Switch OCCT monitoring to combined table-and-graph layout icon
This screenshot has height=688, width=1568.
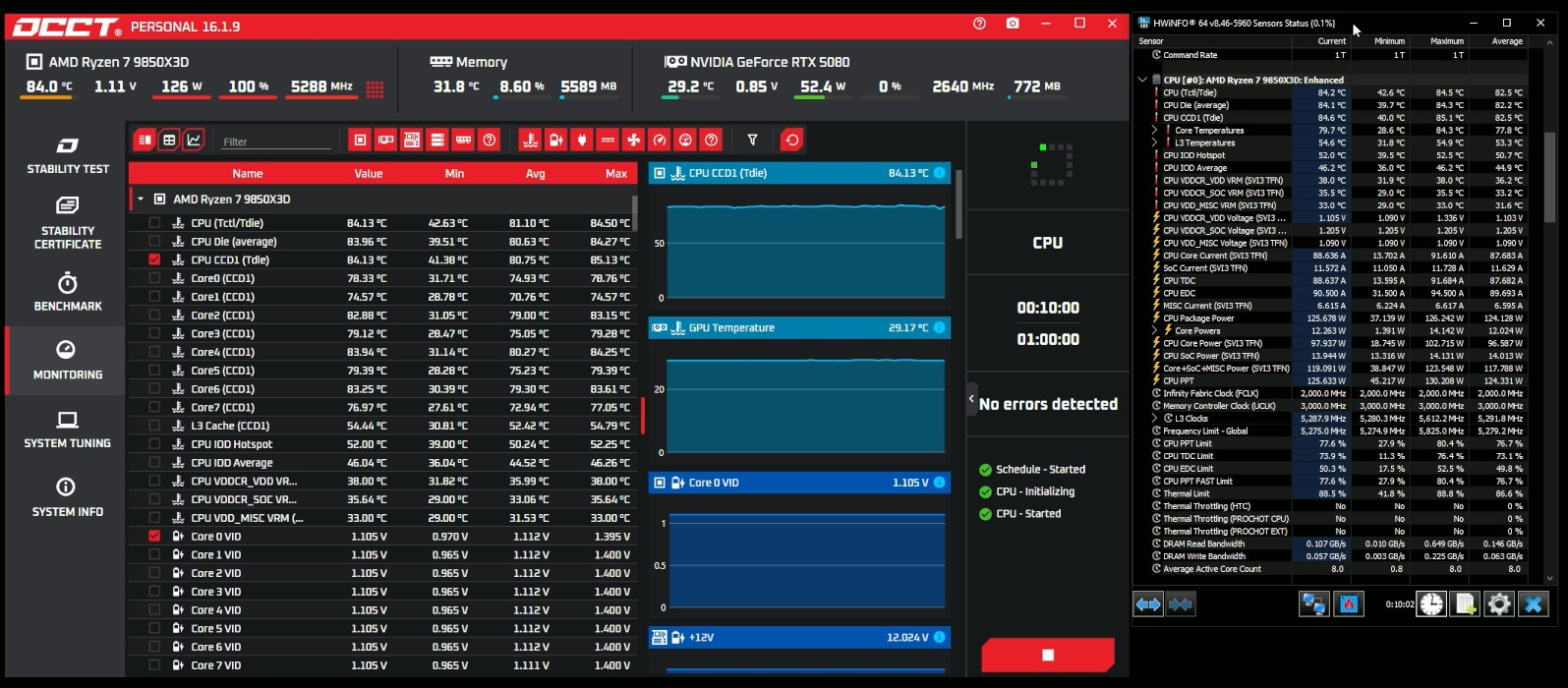point(145,141)
